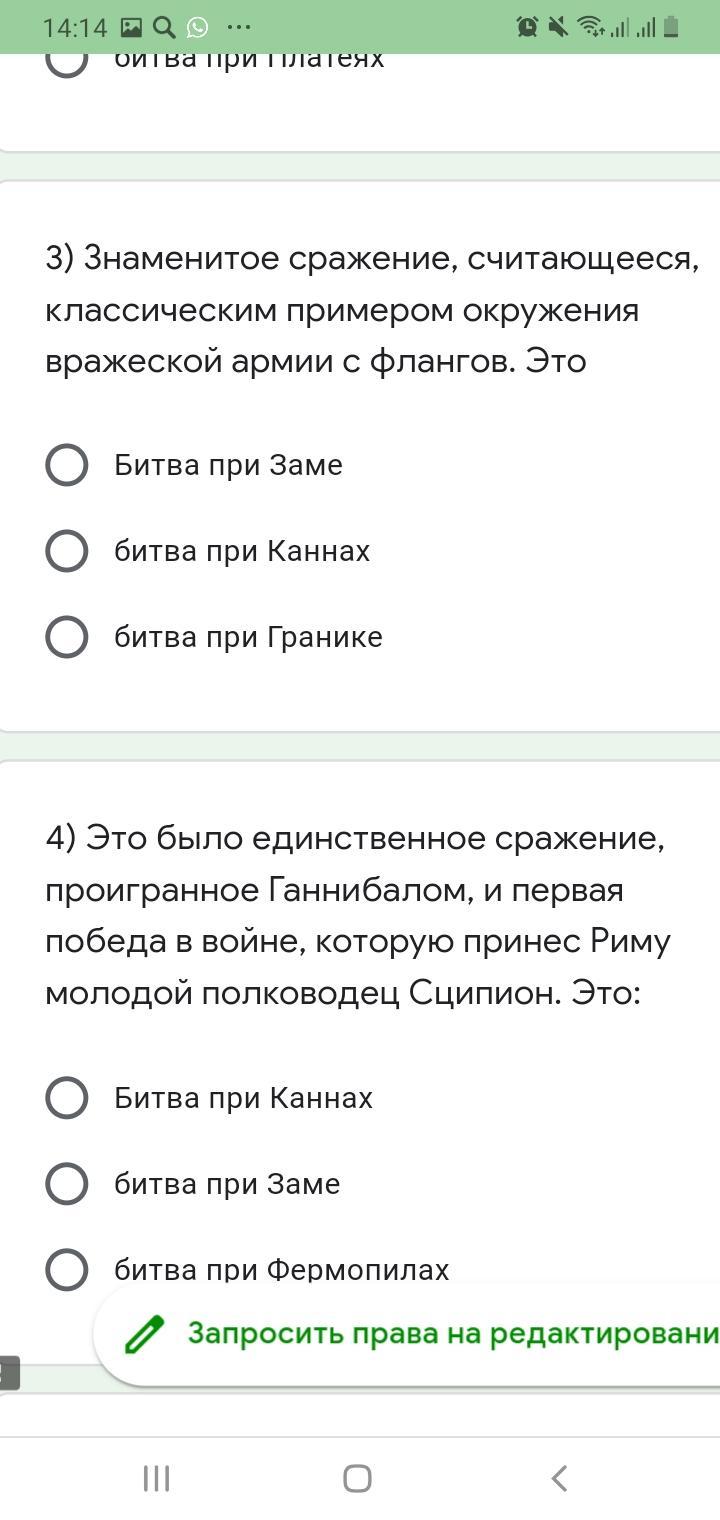The height and width of the screenshot is (1520, 720).
Task: Tap the muted sound icon in status bar
Action: (558, 27)
